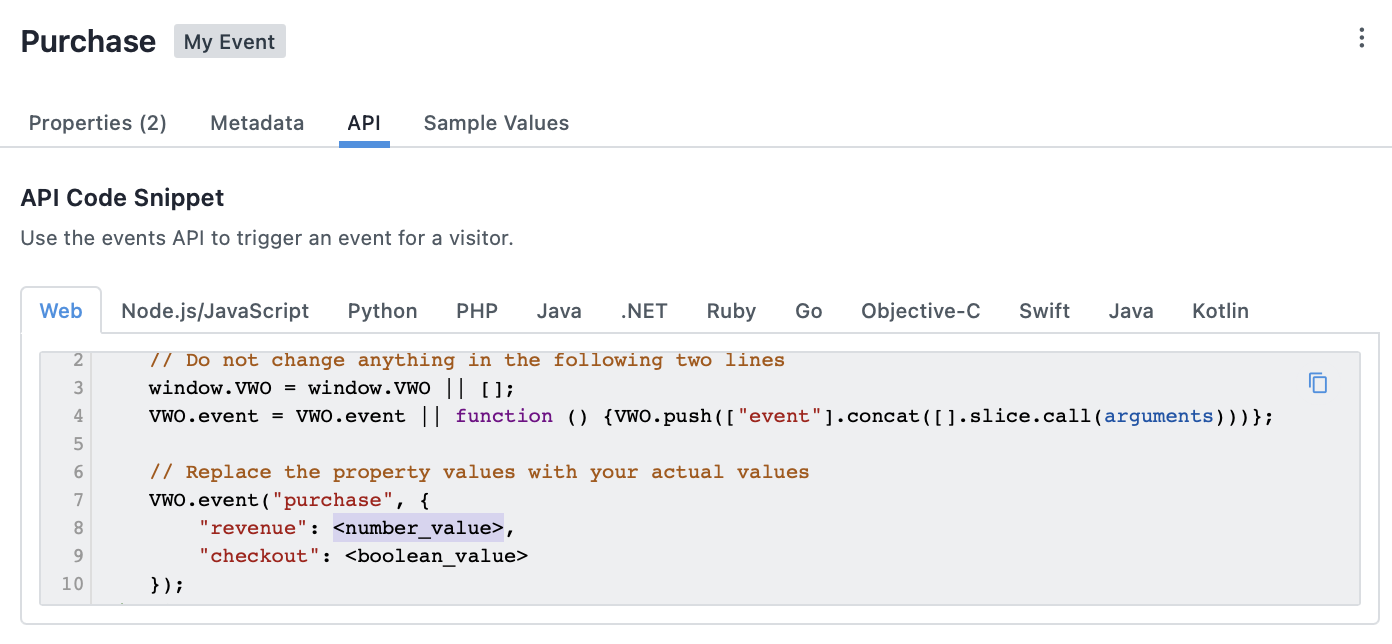Select the Java tab next to PHP

pyautogui.click(x=559, y=311)
